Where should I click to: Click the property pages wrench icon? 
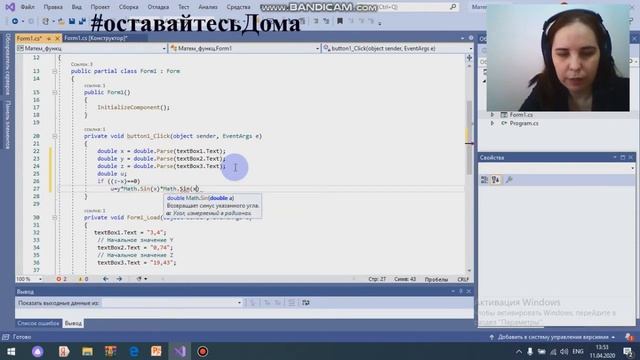(509, 180)
